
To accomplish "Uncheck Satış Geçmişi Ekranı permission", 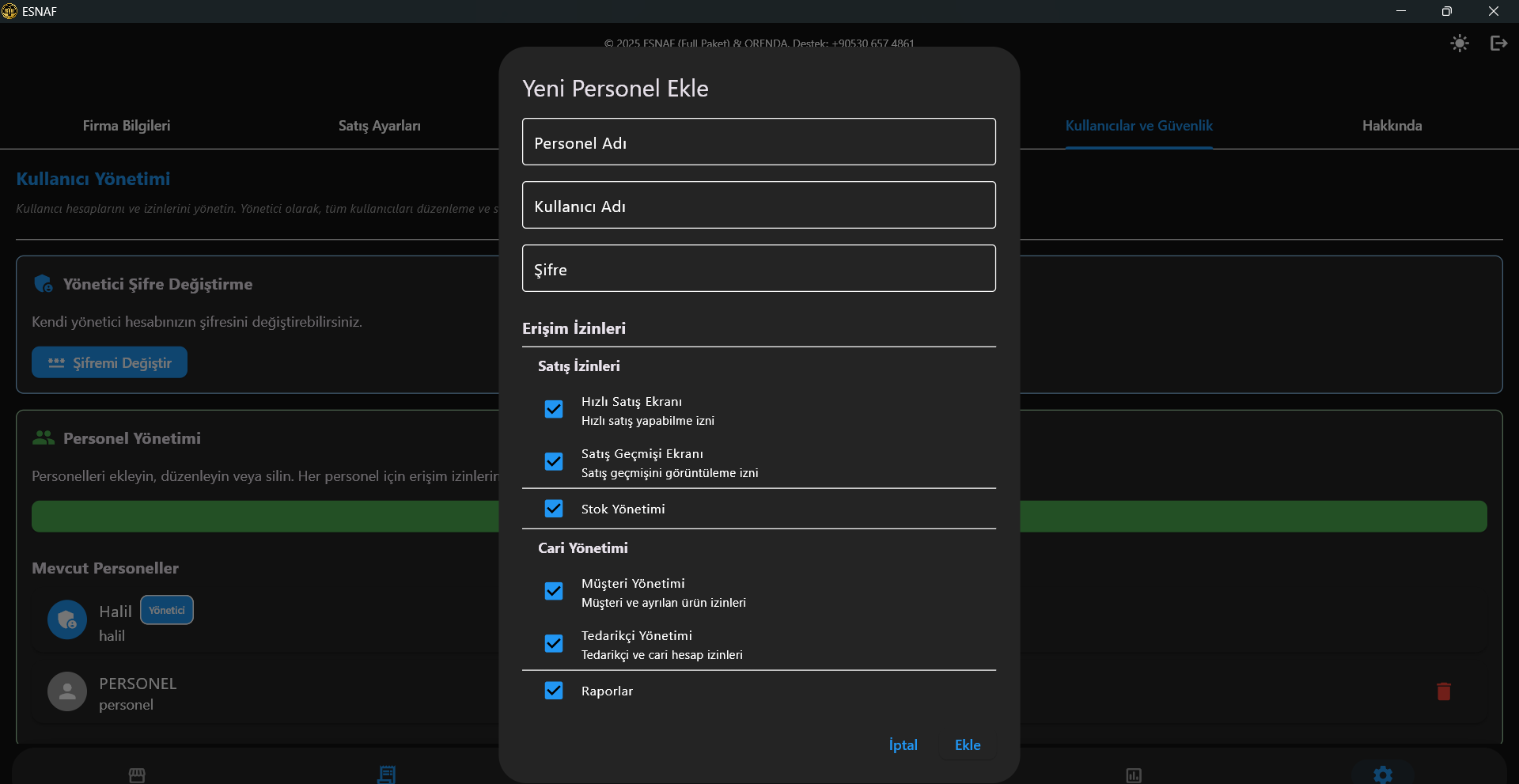I will pos(554,461).
